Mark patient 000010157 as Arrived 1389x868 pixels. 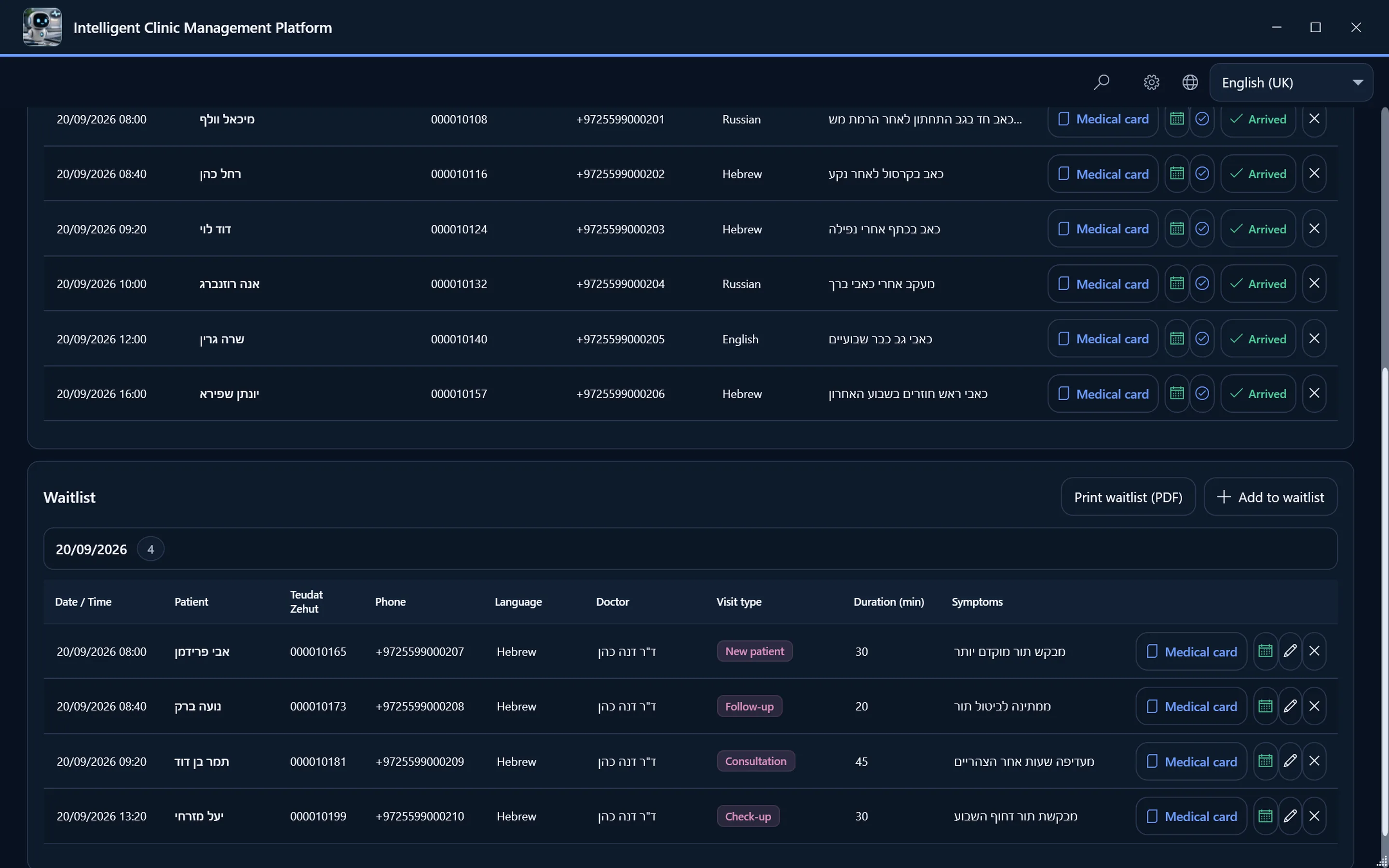[x=1258, y=393]
